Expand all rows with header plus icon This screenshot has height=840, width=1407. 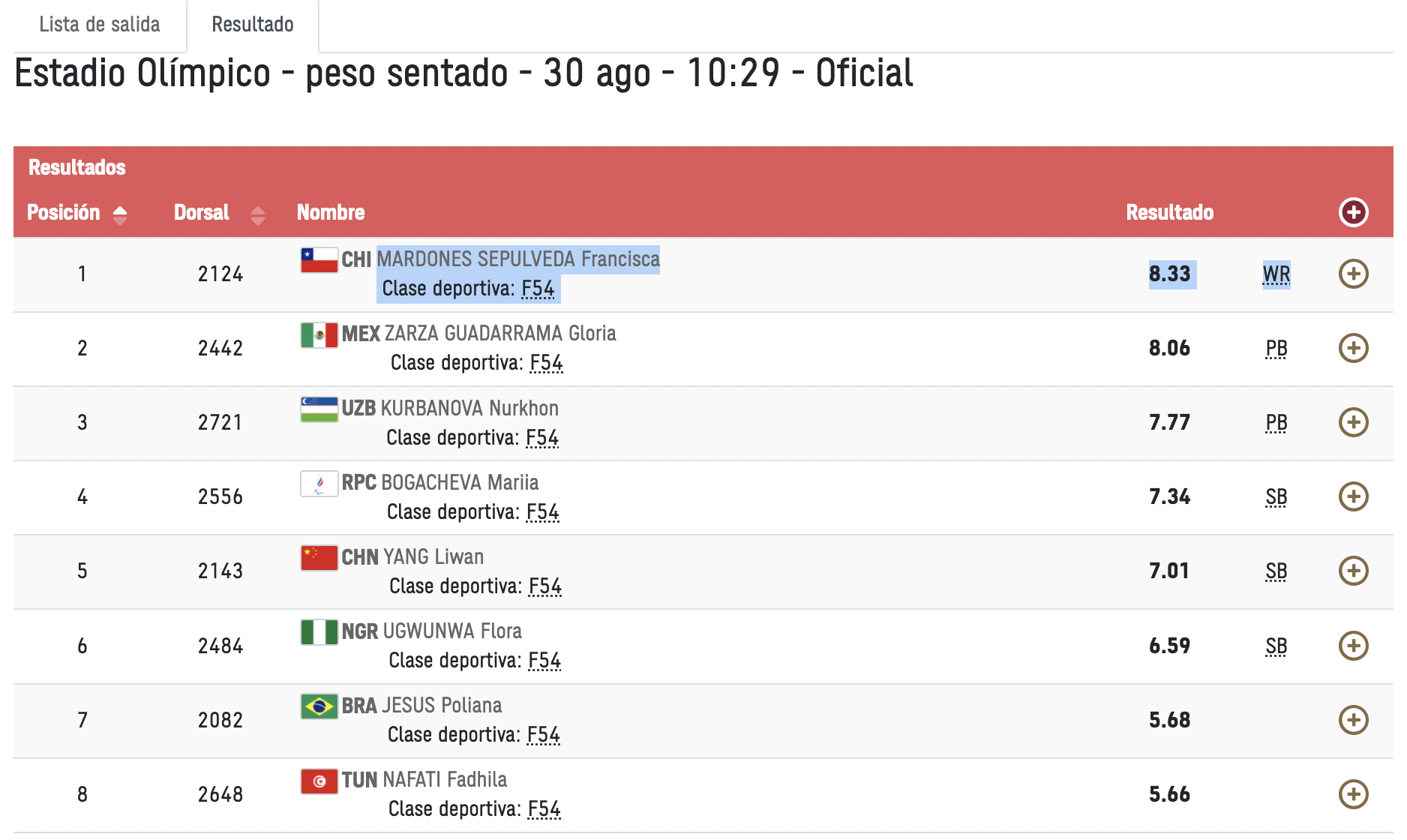click(1353, 212)
